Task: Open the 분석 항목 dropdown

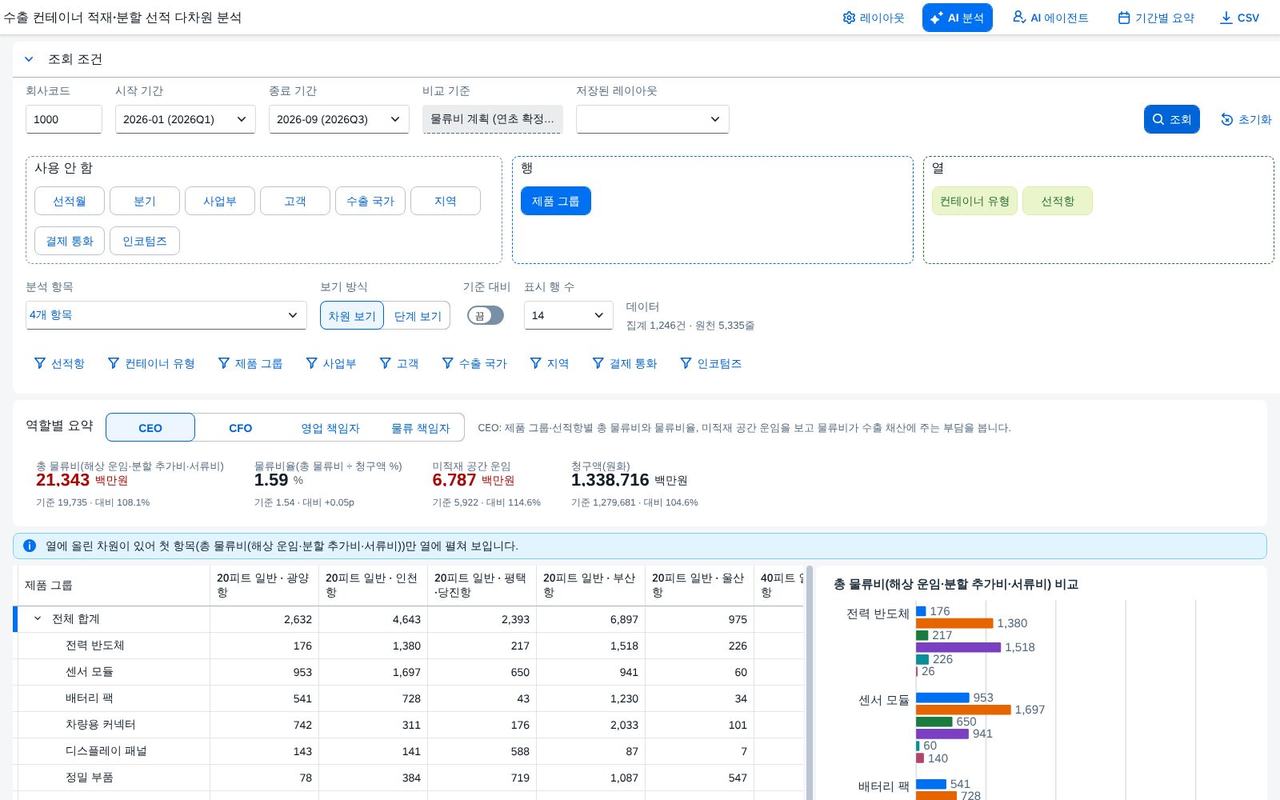Action: (166, 315)
